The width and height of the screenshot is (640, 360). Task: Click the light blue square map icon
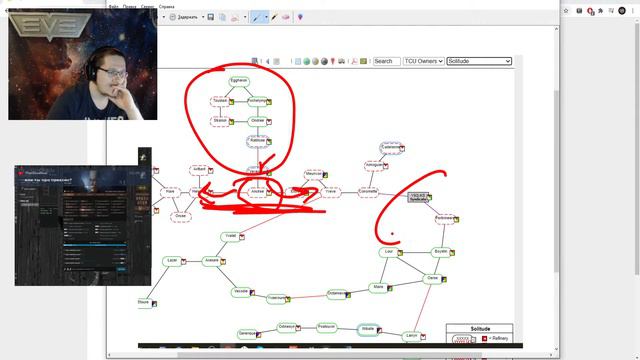pyautogui.click(x=298, y=61)
